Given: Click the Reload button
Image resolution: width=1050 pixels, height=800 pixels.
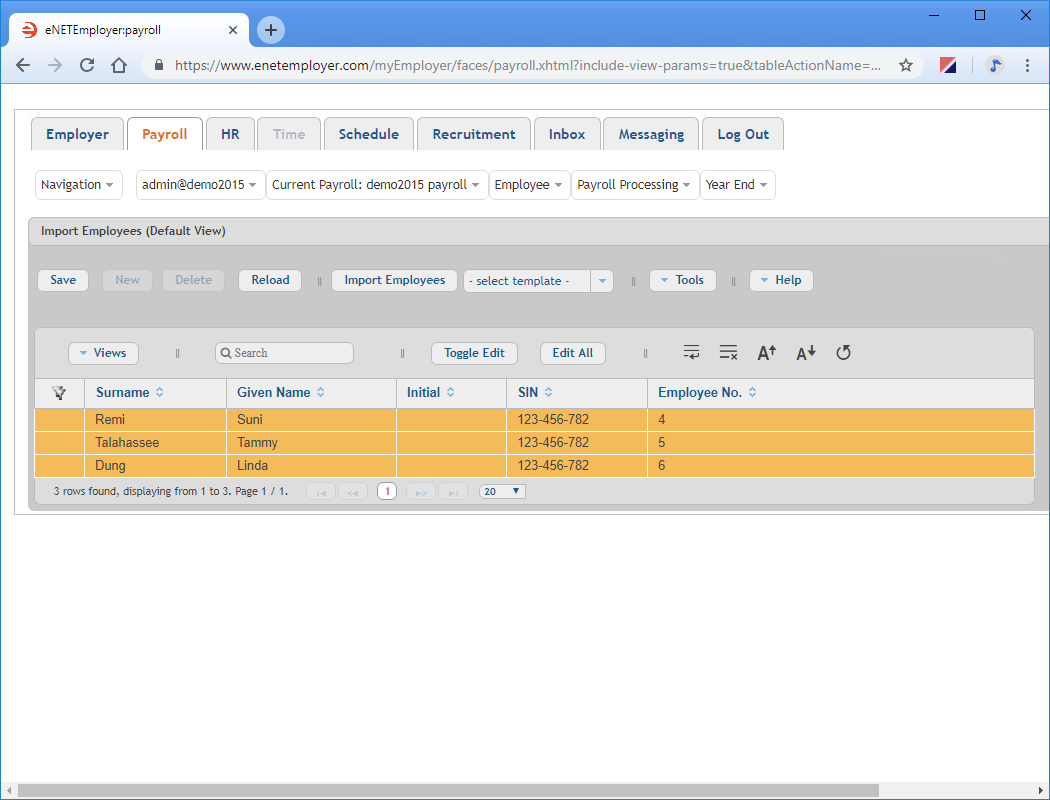Looking at the screenshot, I should 270,280.
